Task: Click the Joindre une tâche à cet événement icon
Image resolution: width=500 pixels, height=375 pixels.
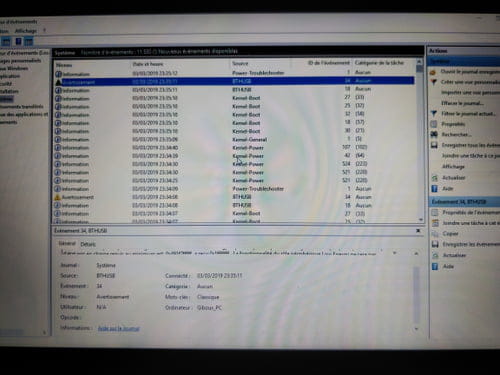Action: pos(435,223)
